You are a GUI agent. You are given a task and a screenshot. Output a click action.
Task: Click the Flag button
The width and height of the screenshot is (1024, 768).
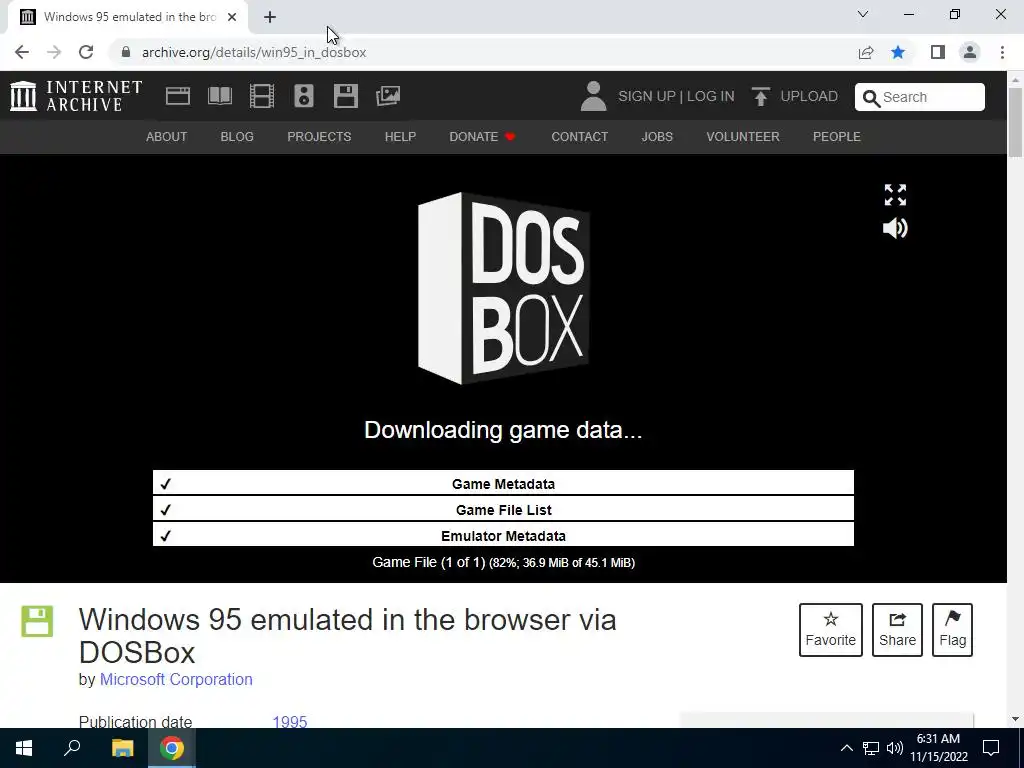pos(952,630)
